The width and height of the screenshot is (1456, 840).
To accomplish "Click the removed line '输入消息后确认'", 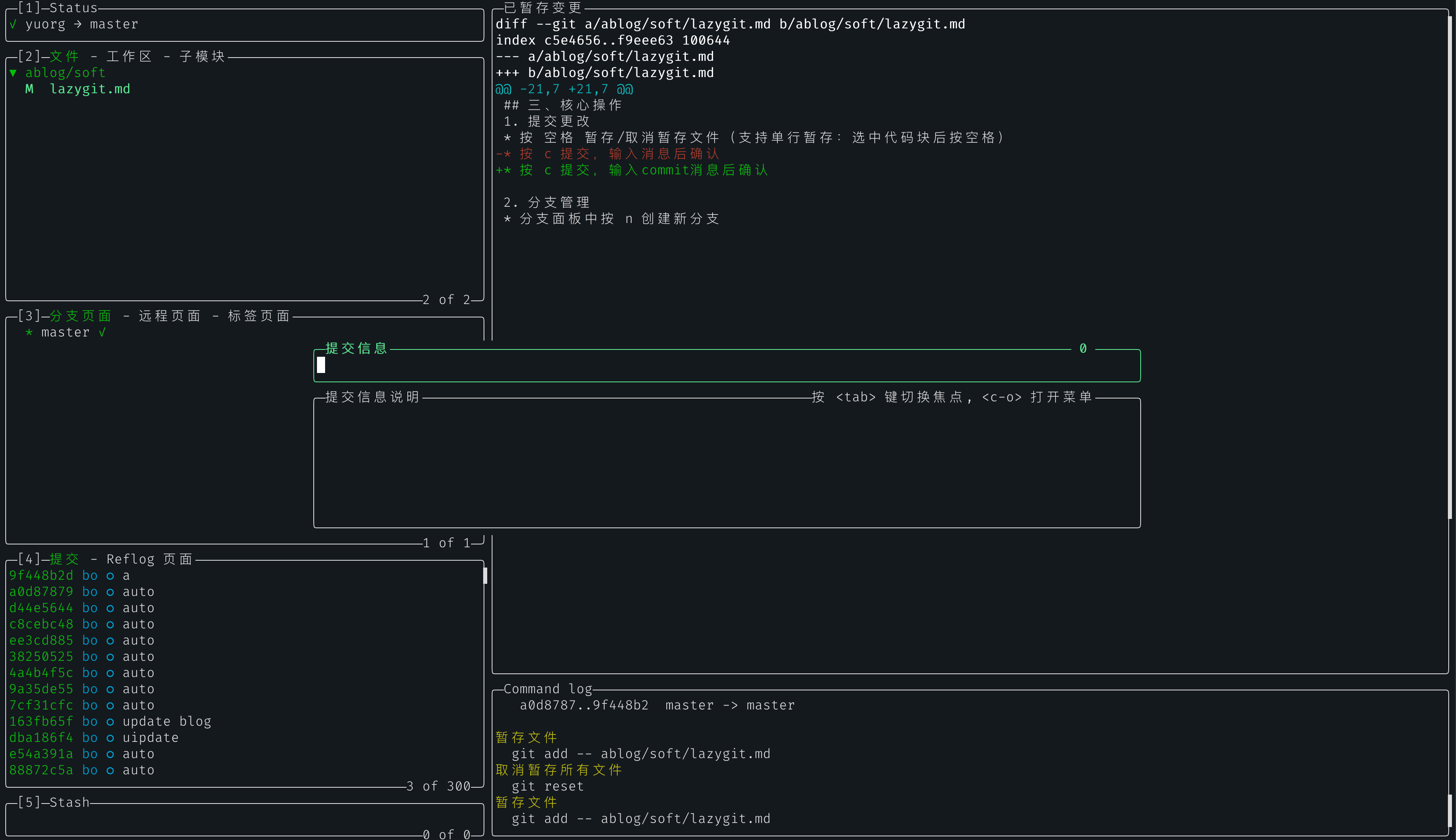I will (x=608, y=154).
